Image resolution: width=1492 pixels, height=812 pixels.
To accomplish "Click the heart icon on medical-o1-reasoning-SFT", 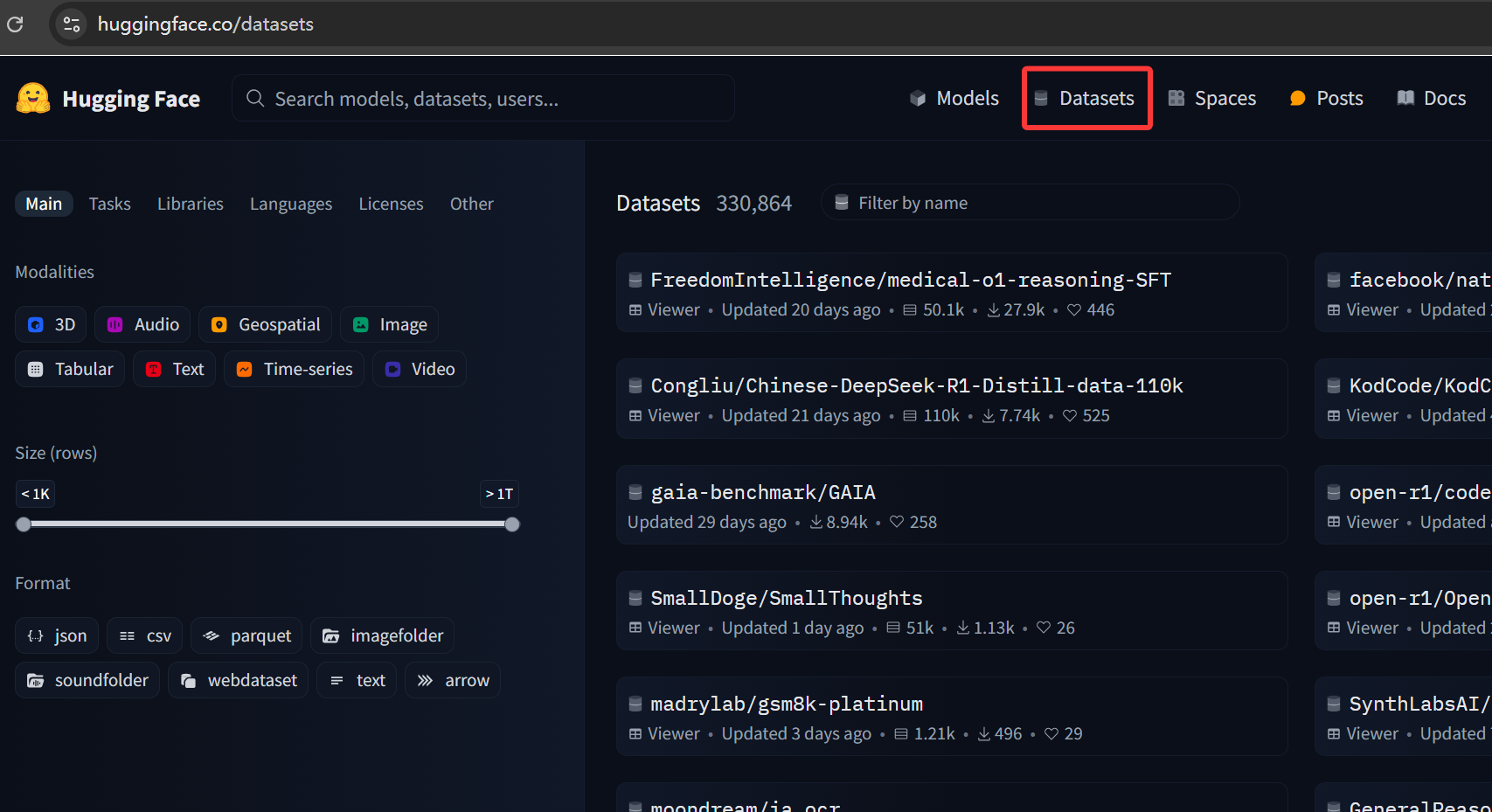I will pos(1074,310).
